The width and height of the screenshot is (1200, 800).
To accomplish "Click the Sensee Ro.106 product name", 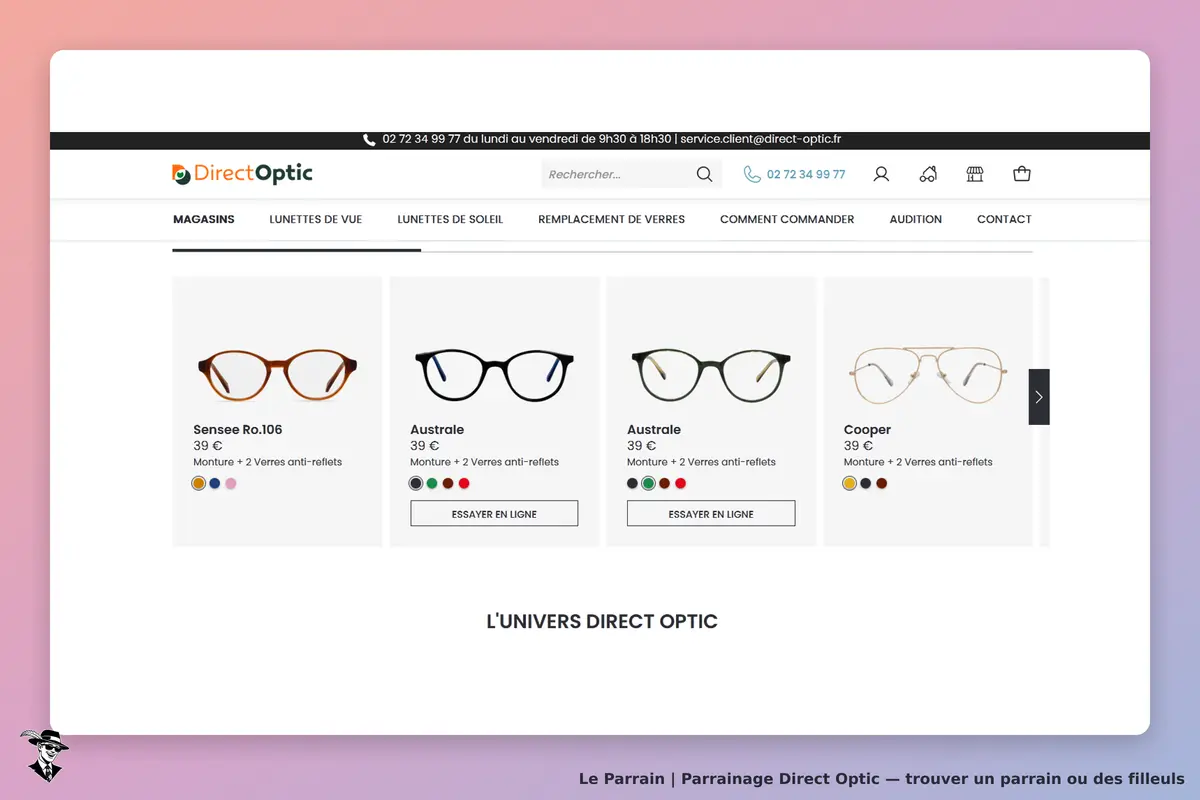I will pyautogui.click(x=238, y=430).
